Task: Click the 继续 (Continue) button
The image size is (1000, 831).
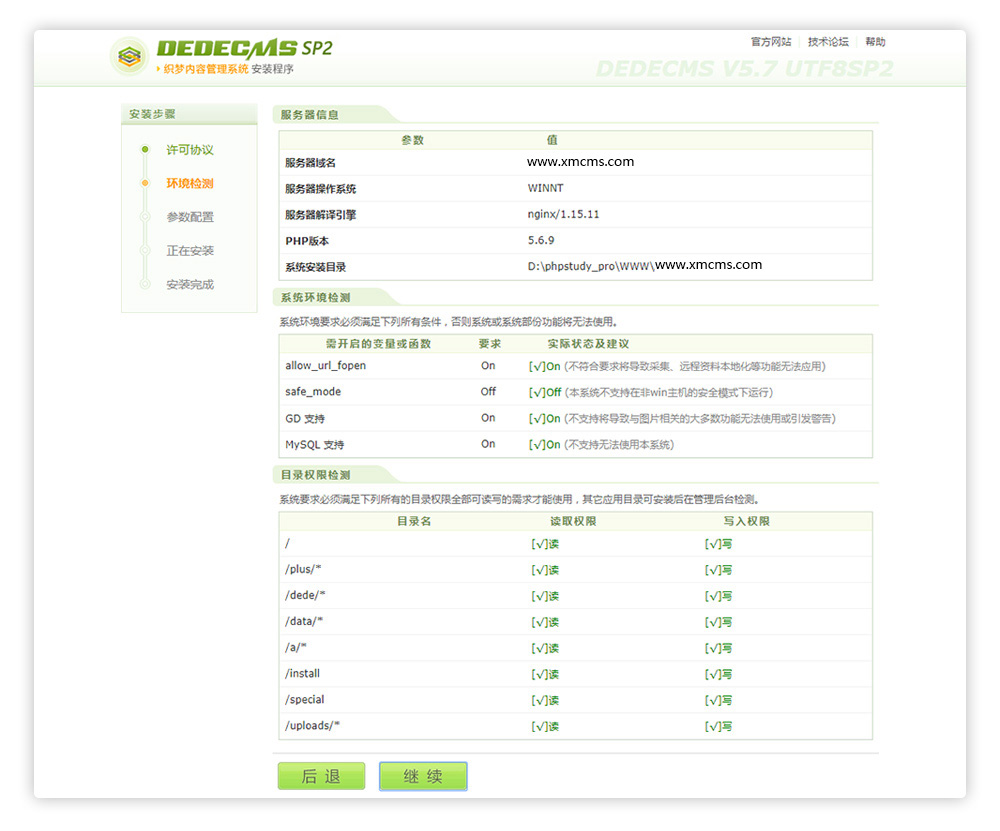Action: pyautogui.click(x=422, y=776)
